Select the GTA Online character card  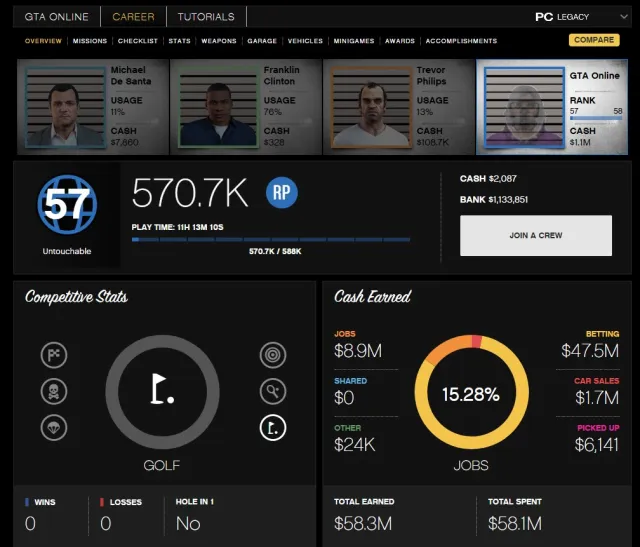point(552,107)
